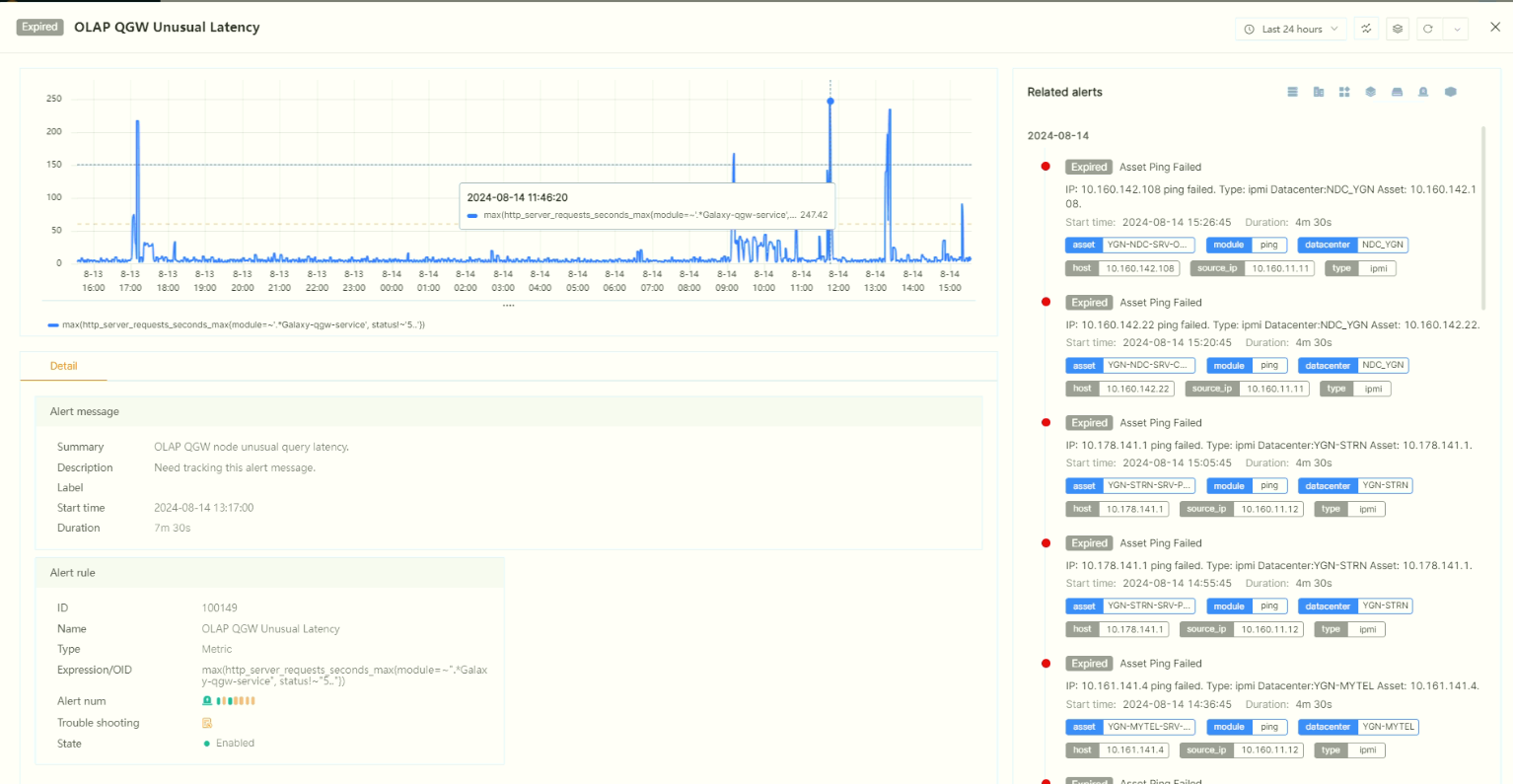This screenshot has height=784, width=1513.
Task: Click the chart compare icon in top toolbar
Action: (1366, 29)
